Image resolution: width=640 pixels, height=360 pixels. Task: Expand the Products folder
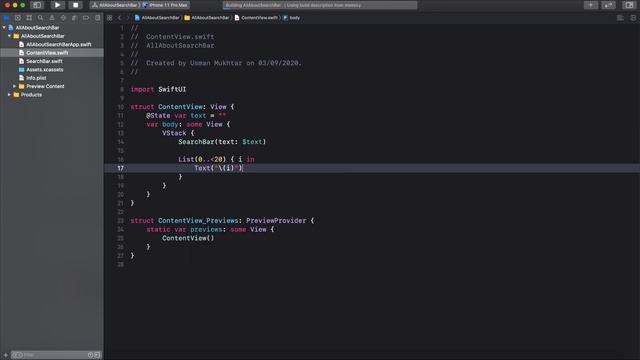(9, 95)
